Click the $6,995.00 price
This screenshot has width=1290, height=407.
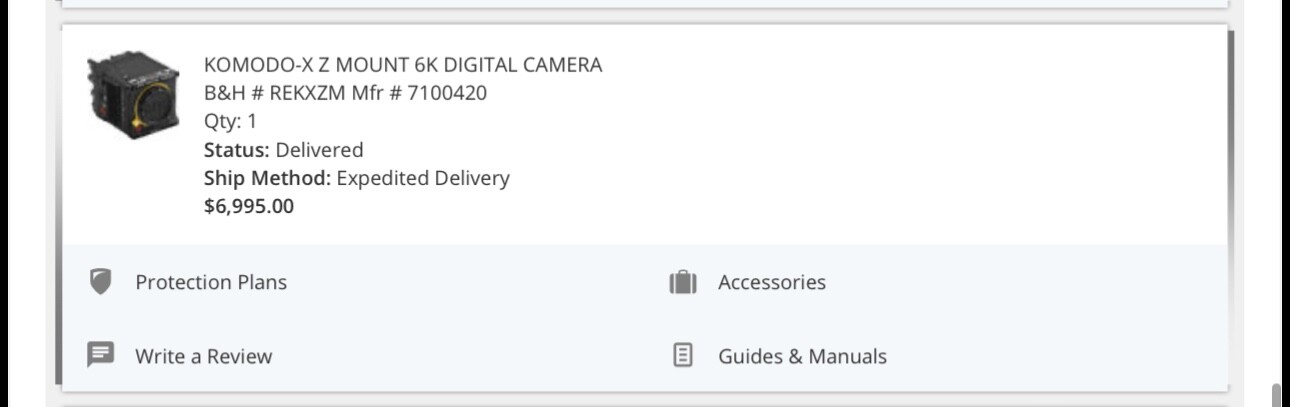(x=249, y=207)
